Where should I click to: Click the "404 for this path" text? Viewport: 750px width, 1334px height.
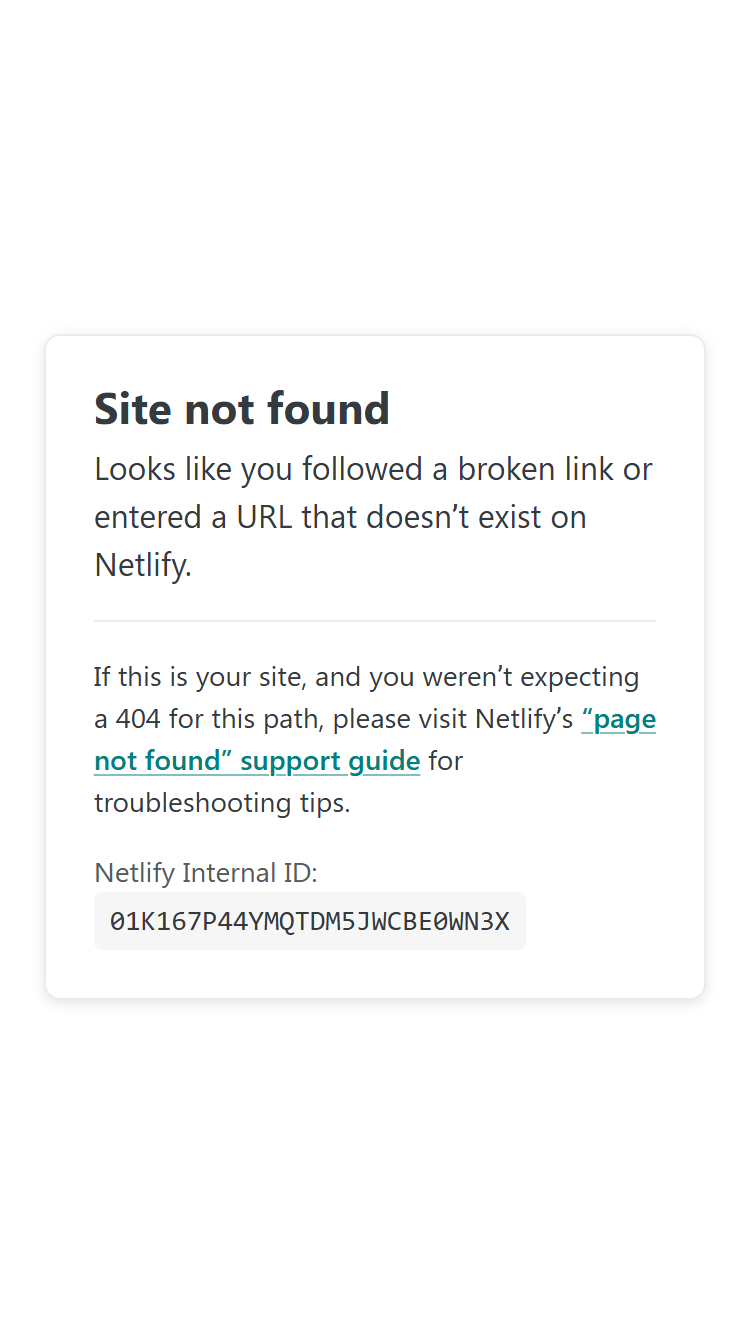point(220,719)
